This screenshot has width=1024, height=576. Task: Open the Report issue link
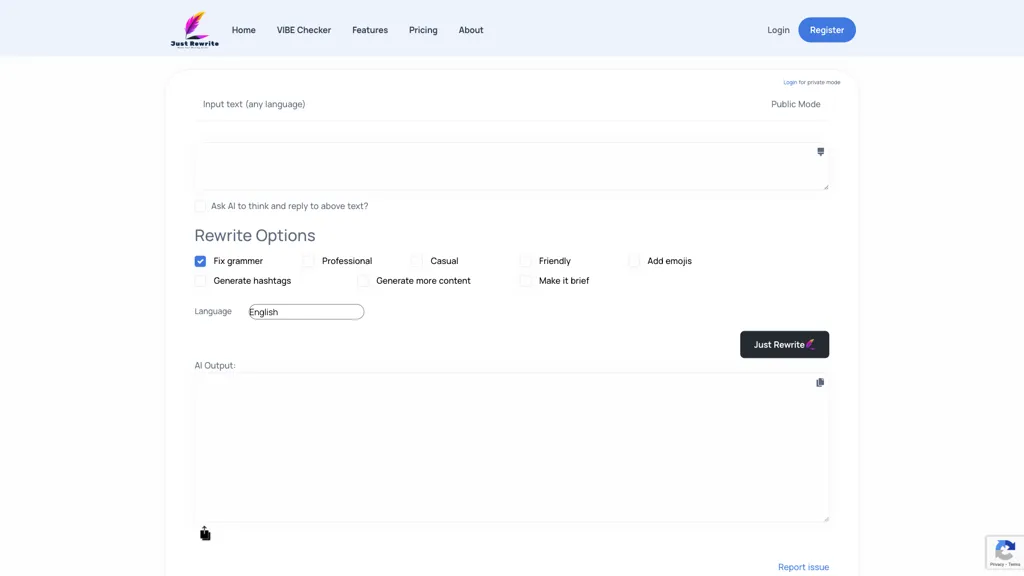(803, 567)
